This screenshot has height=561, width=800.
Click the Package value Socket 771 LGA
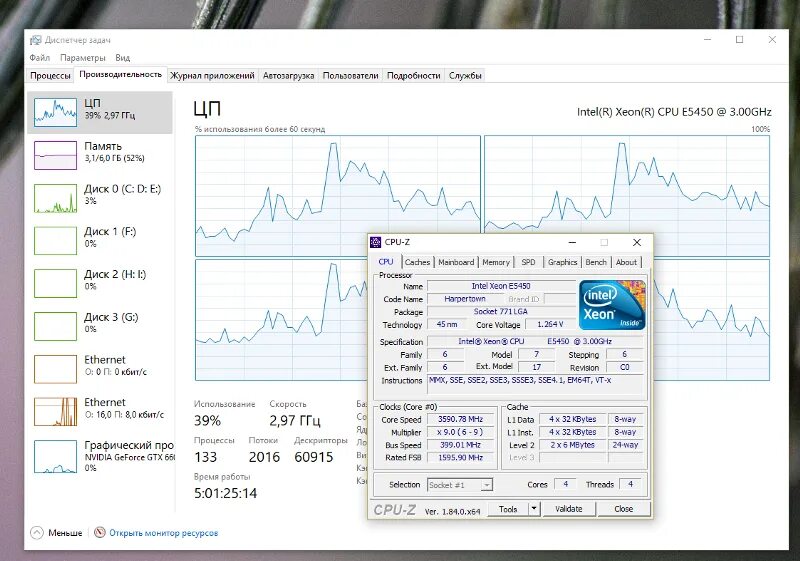coord(501,312)
